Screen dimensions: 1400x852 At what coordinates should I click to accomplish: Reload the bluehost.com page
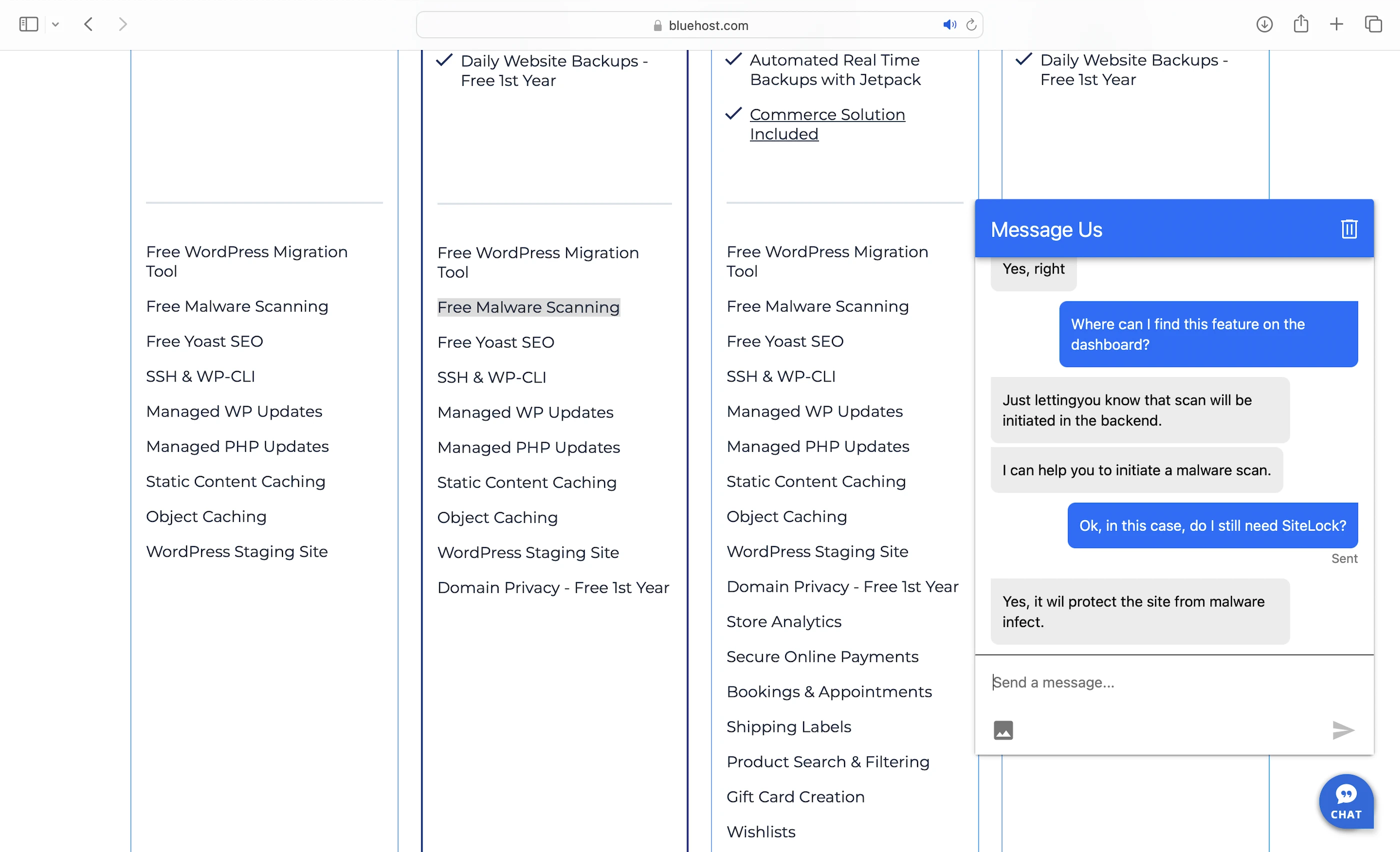971,25
